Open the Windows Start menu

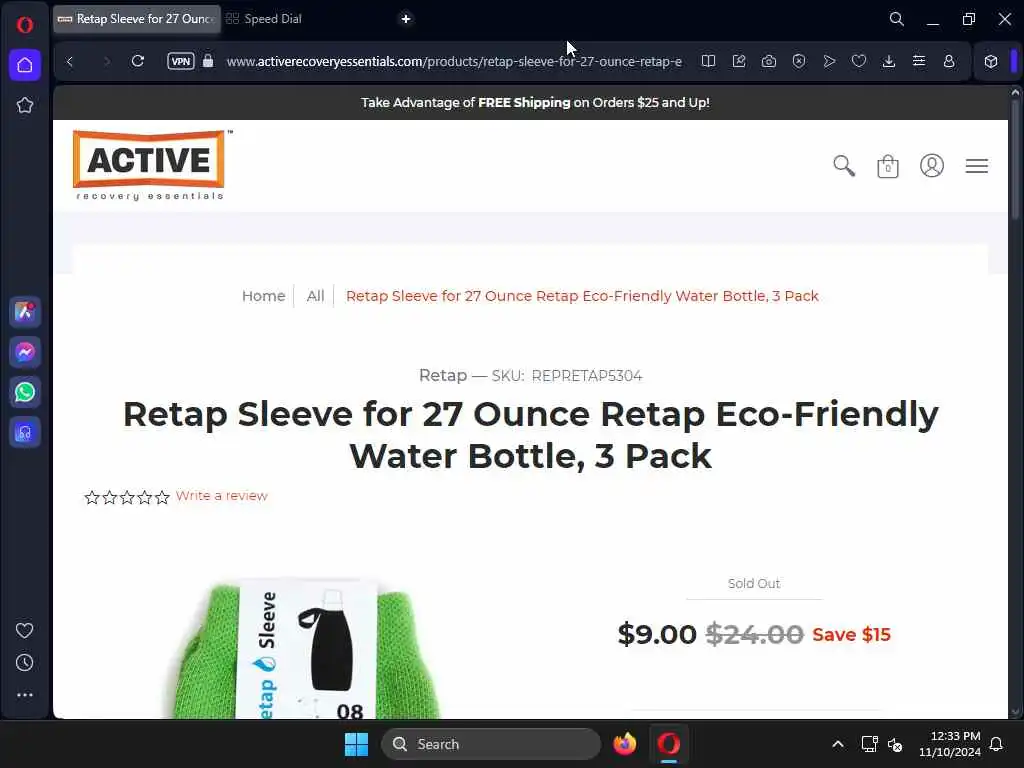[357, 744]
